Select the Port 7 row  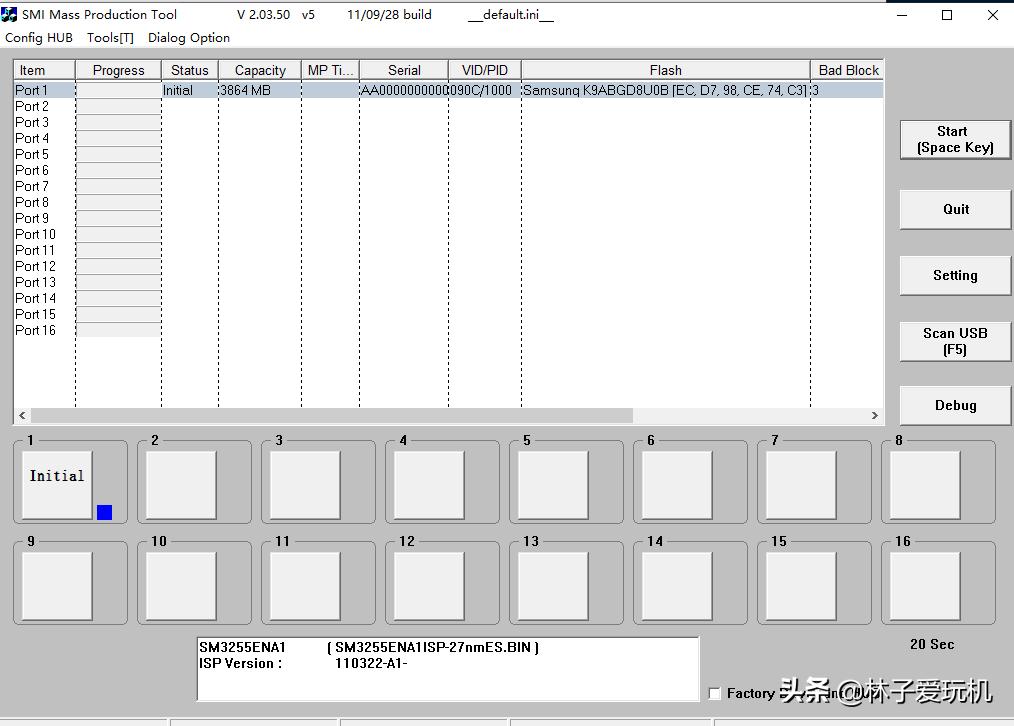(448, 186)
